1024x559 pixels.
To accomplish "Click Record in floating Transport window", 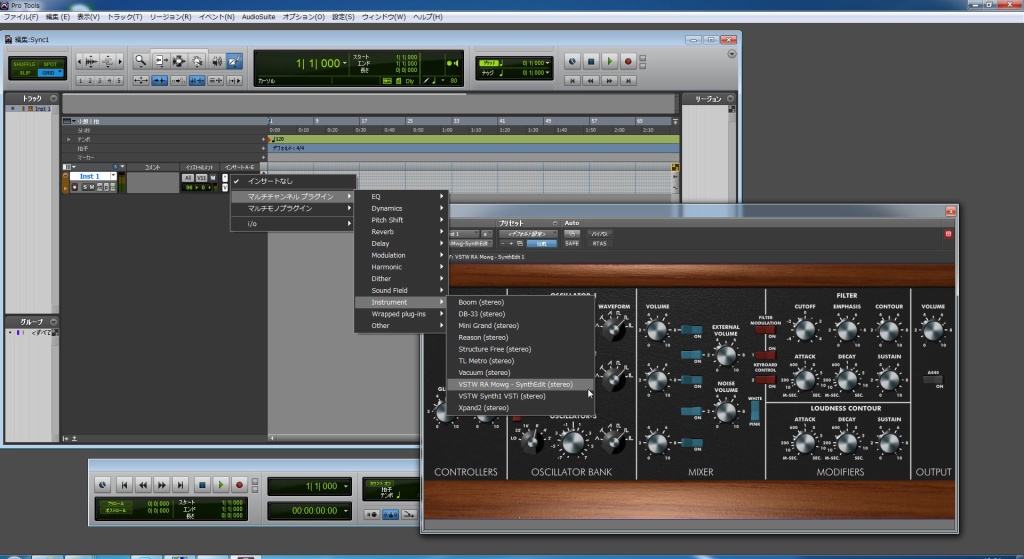I will pyautogui.click(x=239, y=485).
